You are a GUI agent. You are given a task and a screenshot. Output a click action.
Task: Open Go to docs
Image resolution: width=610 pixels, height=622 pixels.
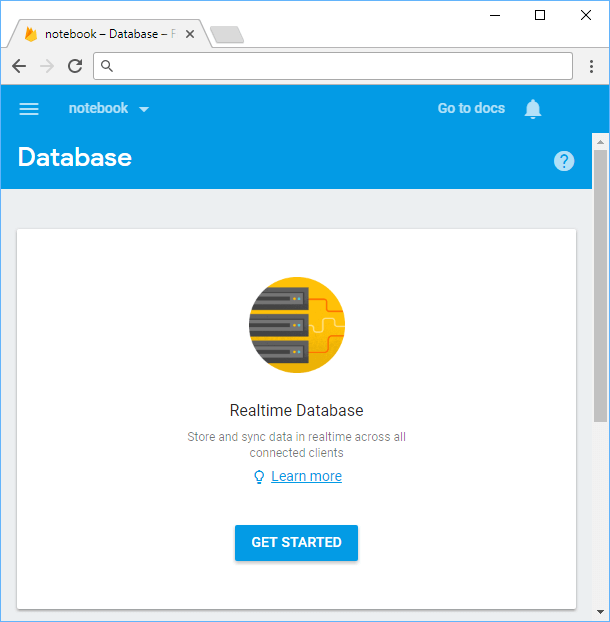click(x=471, y=108)
